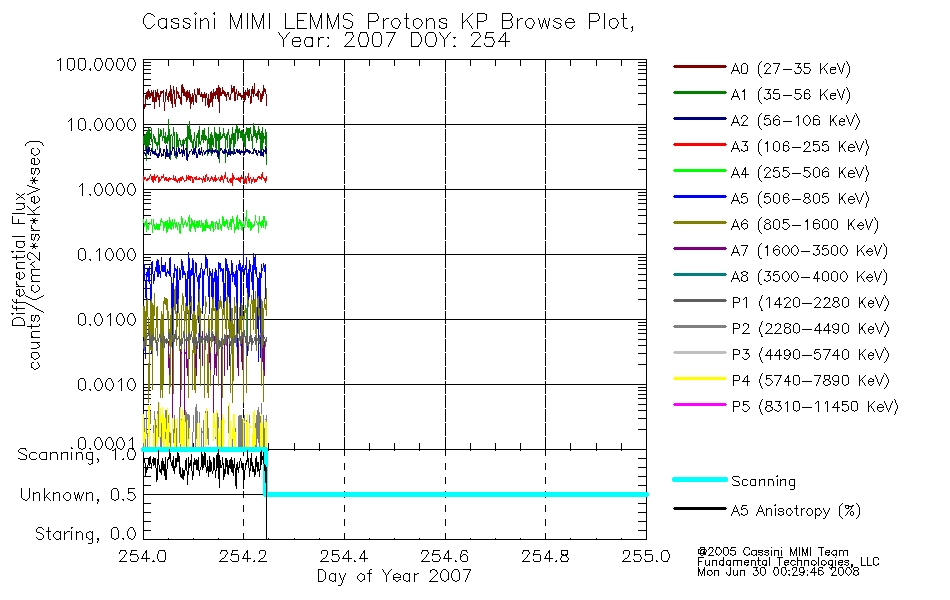The image size is (950, 600).
Task: Click the 1.0000 y-axis tick label
Action: tap(107, 190)
